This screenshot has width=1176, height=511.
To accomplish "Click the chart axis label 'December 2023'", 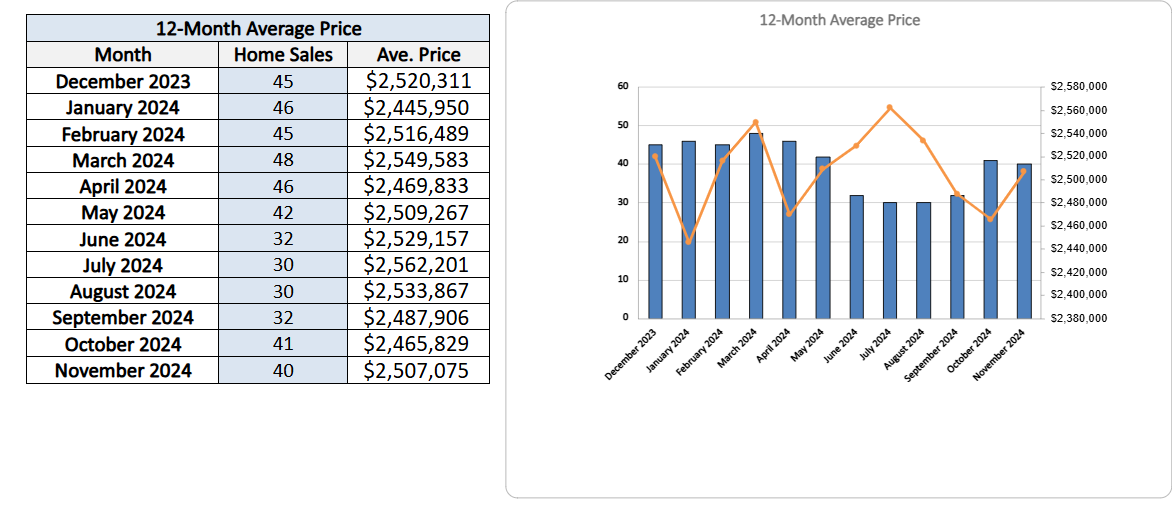I will (632, 355).
